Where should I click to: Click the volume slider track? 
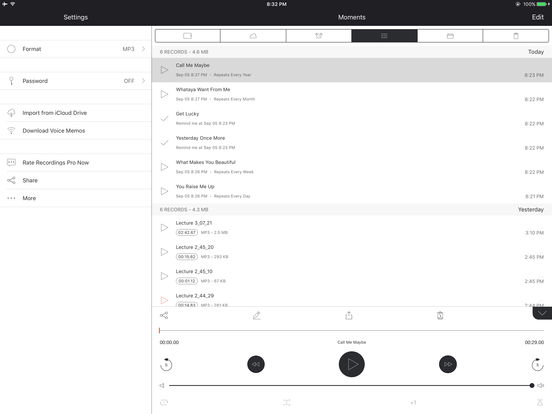click(x=350, y=385)
